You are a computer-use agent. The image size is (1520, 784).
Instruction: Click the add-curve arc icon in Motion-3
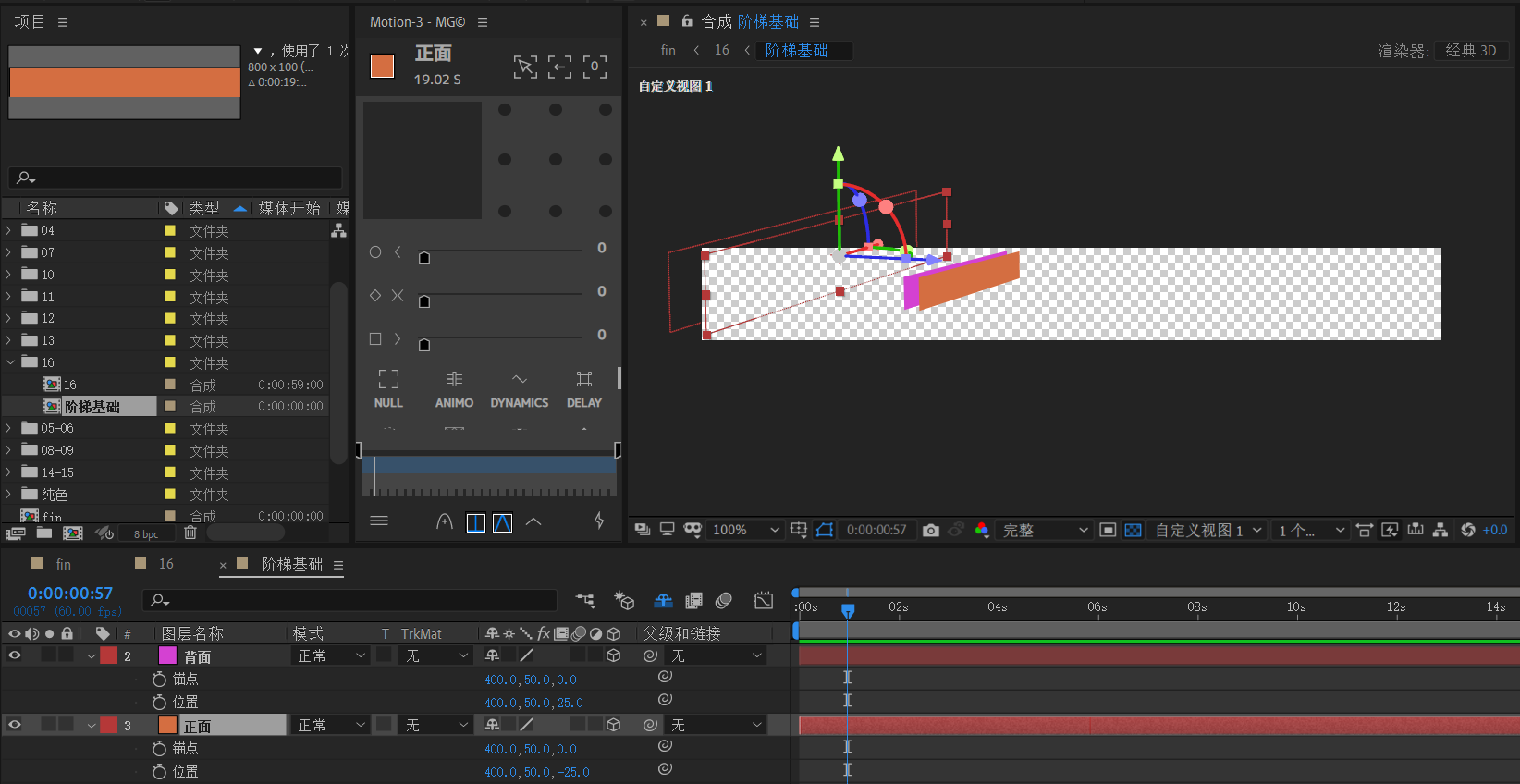click(445, 522)
